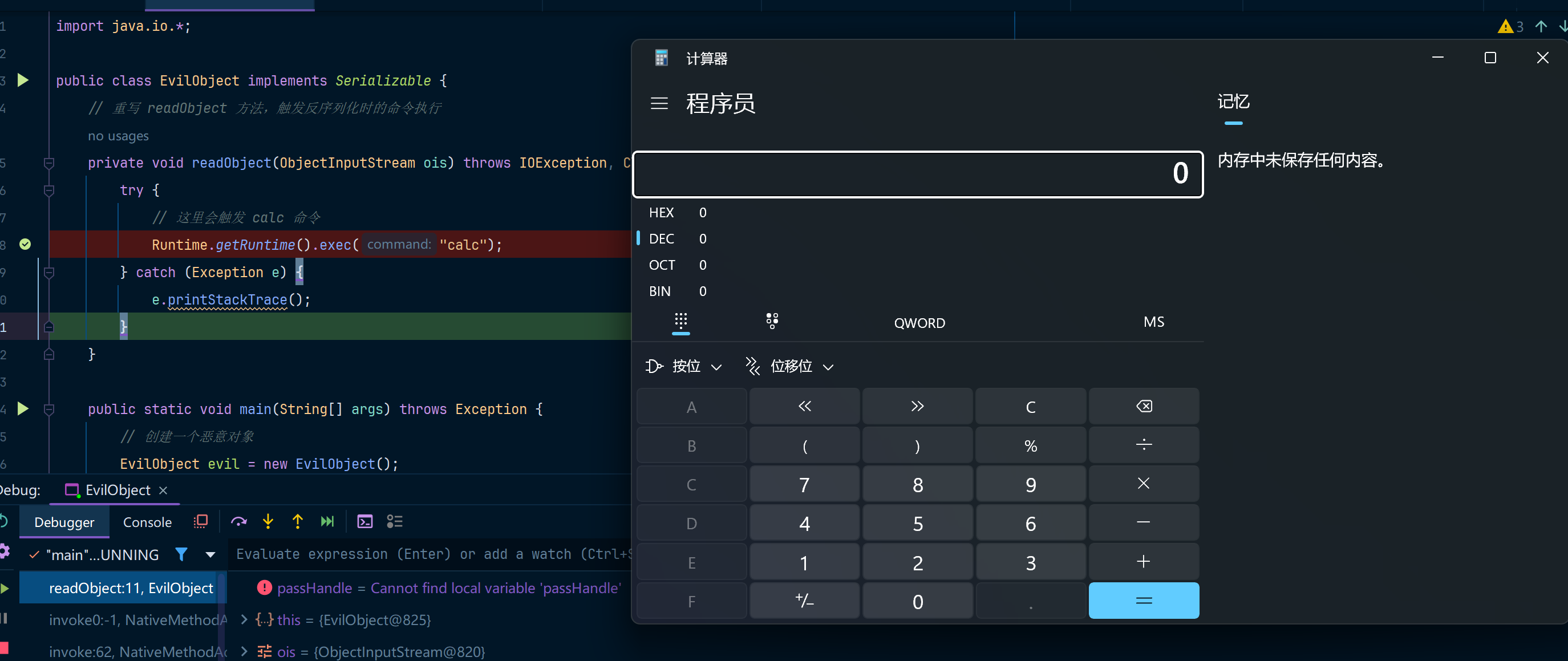
Task: Click the Step Over debugger icon
Action: pyautogui.click(x=238, y=522)
